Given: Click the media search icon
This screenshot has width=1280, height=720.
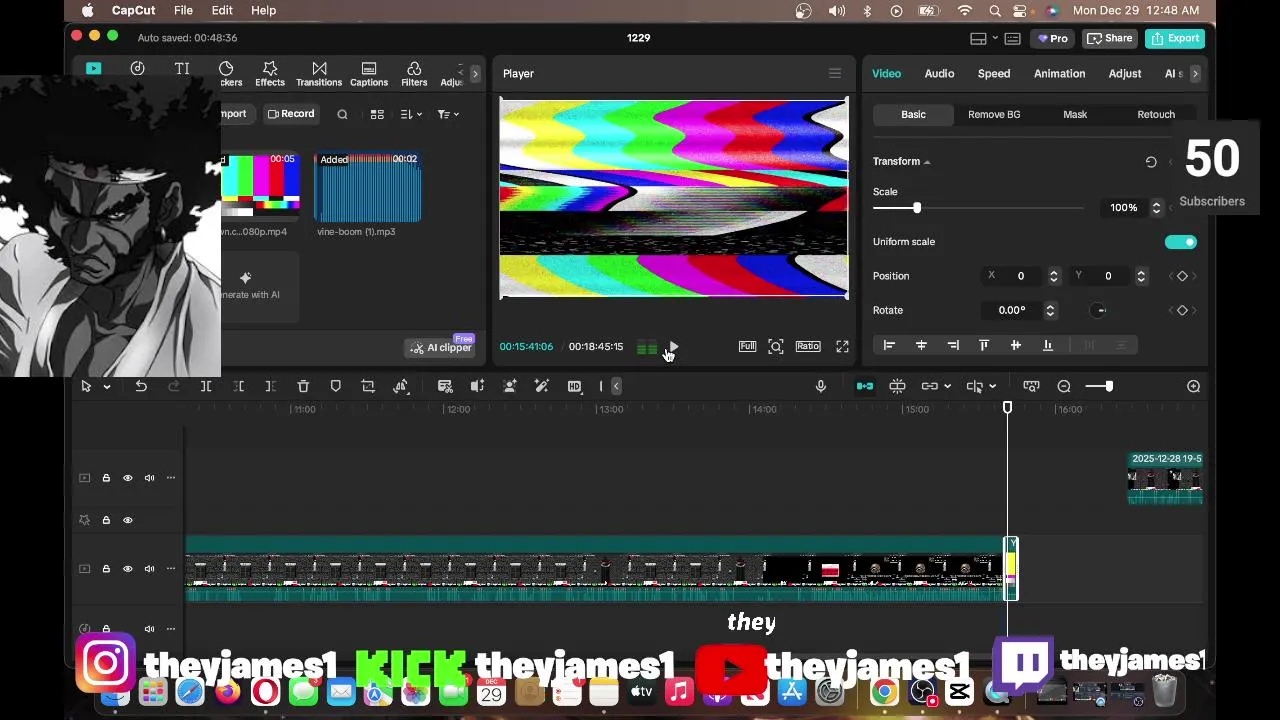Looking at the screenshot, I should click(342, 115).
